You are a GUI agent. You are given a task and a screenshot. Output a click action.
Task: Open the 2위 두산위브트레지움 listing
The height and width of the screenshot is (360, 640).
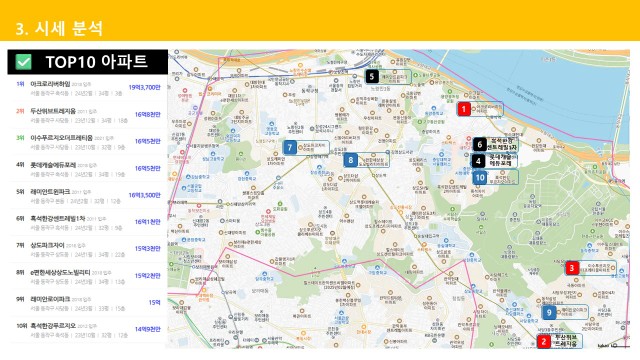pyautogui.click(x=88, y=115)
